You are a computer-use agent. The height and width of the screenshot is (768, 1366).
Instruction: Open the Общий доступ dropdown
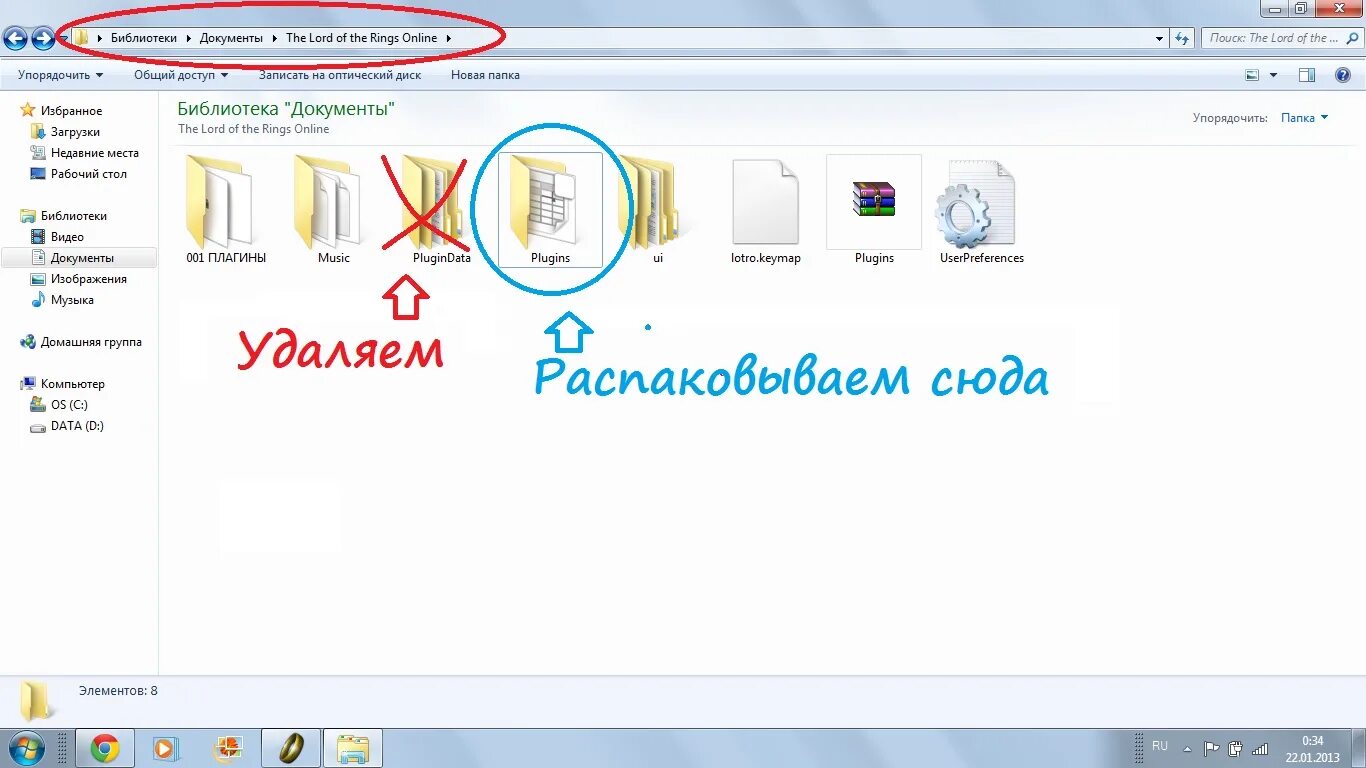(x=181, y=75)
